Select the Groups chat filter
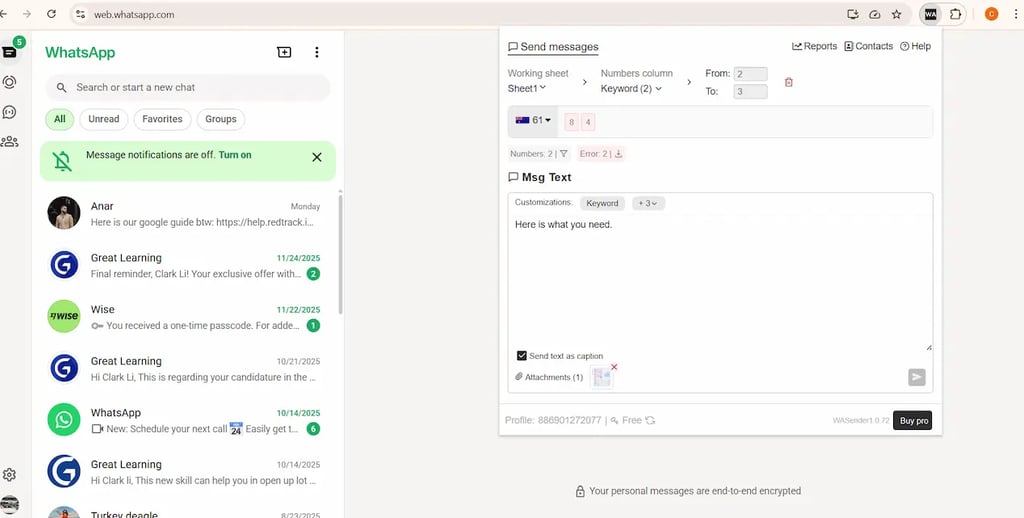Screen dimensions: 1024x518 tap(221, 119)
